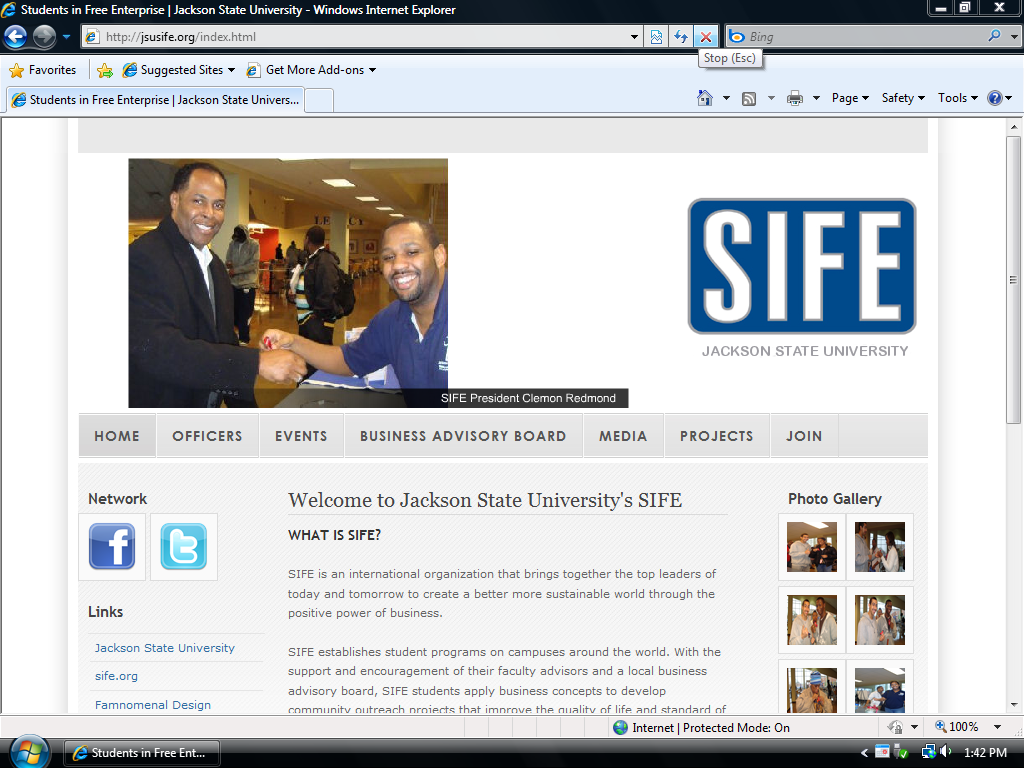The width and height of the screenshot is (1024, 768).
Task: Click the browser Forward arrow button
Action: coord(44,37)
